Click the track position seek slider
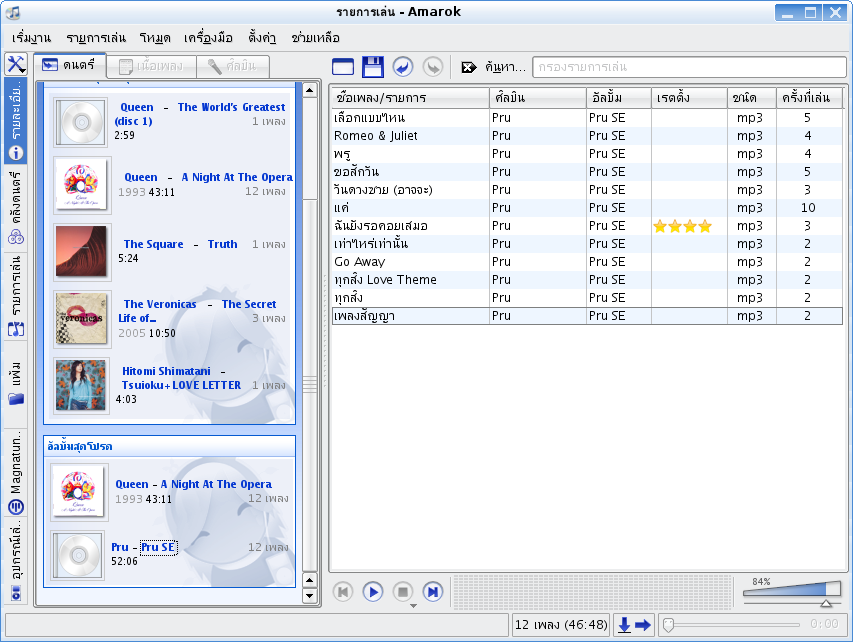The image size is (853, 642). pos(732,625)
